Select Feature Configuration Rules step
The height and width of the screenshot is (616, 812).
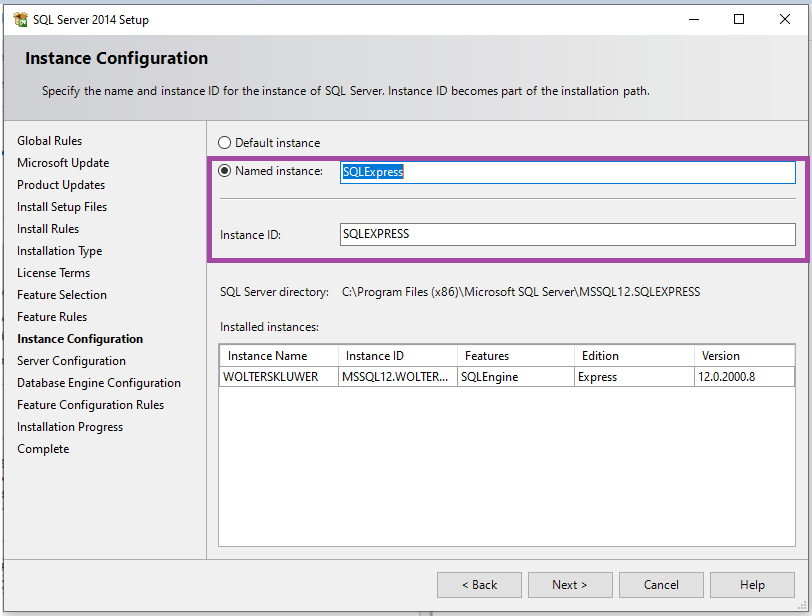91,405
